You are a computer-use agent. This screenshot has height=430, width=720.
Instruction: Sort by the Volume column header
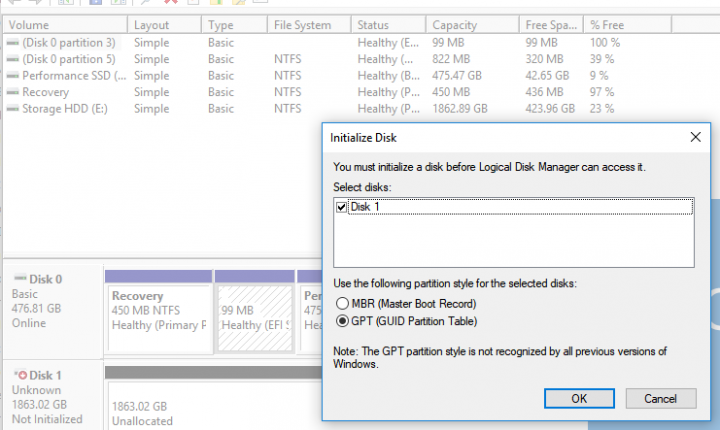click(x=65, y=25)
